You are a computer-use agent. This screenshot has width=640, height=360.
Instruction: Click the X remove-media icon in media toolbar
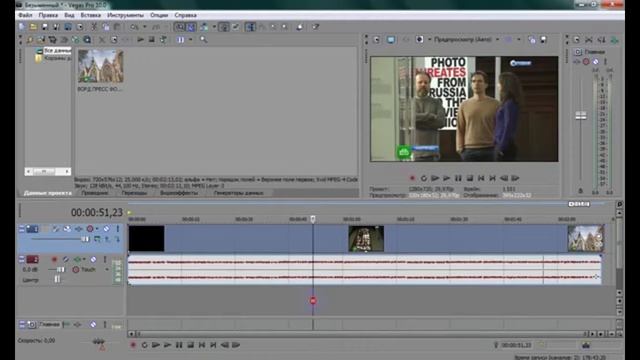[x=102, y=40]
